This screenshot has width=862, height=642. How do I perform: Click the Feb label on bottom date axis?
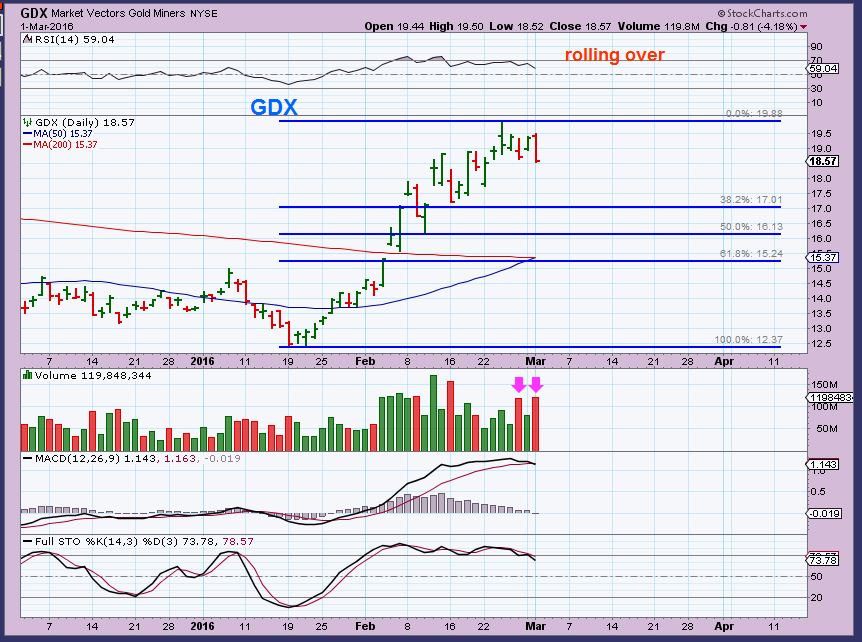(365, 626)
